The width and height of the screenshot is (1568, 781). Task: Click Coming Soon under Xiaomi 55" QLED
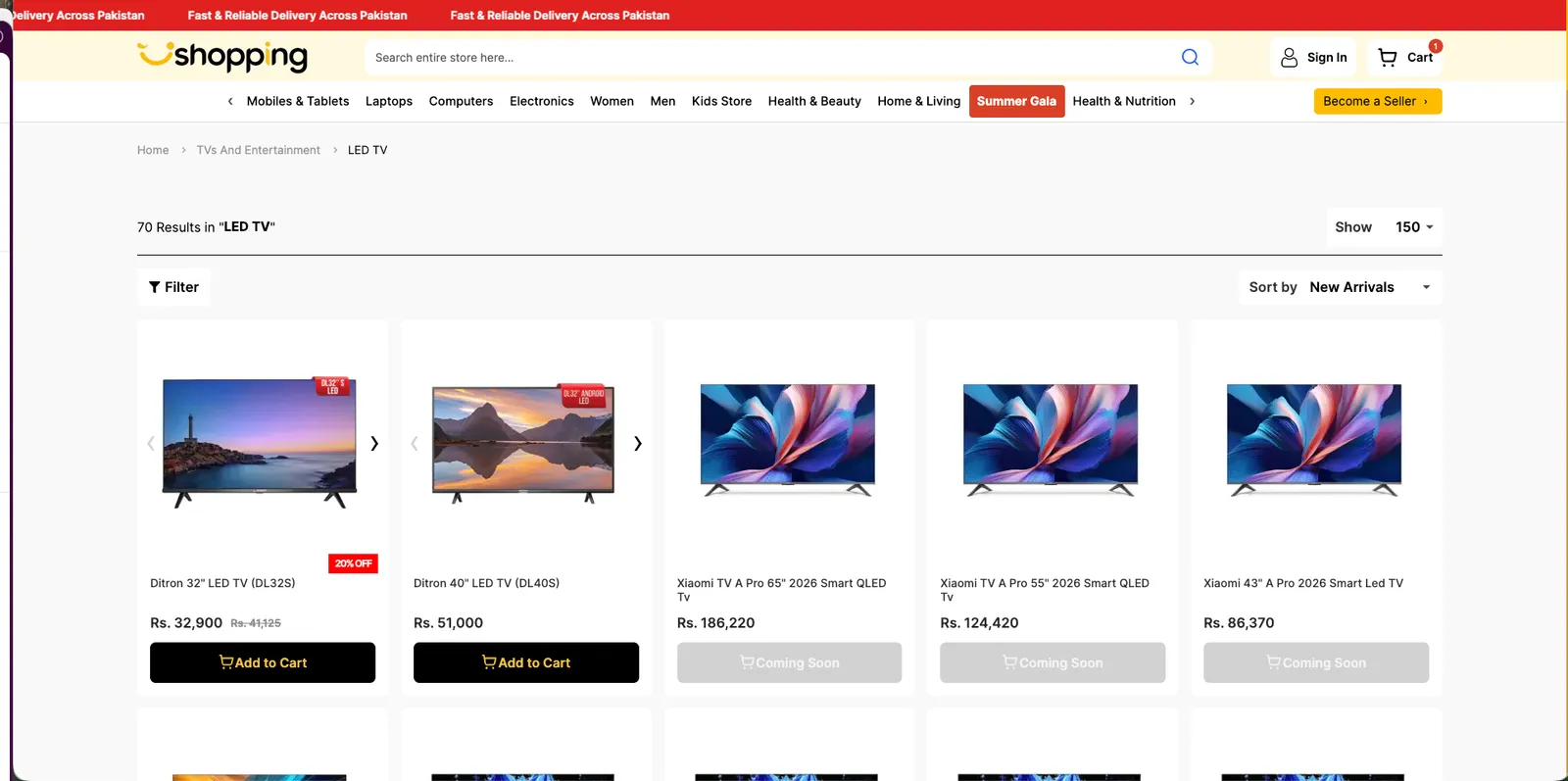click(x=1053, y=662)
